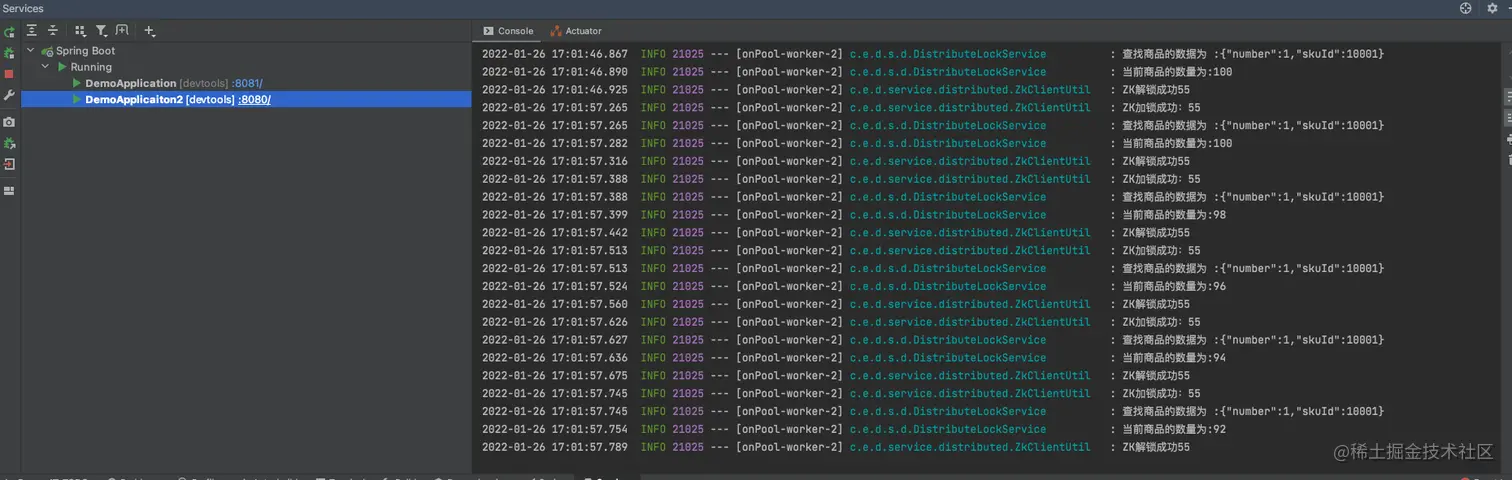Open the Add Service plus dropdown
Screen dimensions: 1512x480
click(x=150, y=31)
